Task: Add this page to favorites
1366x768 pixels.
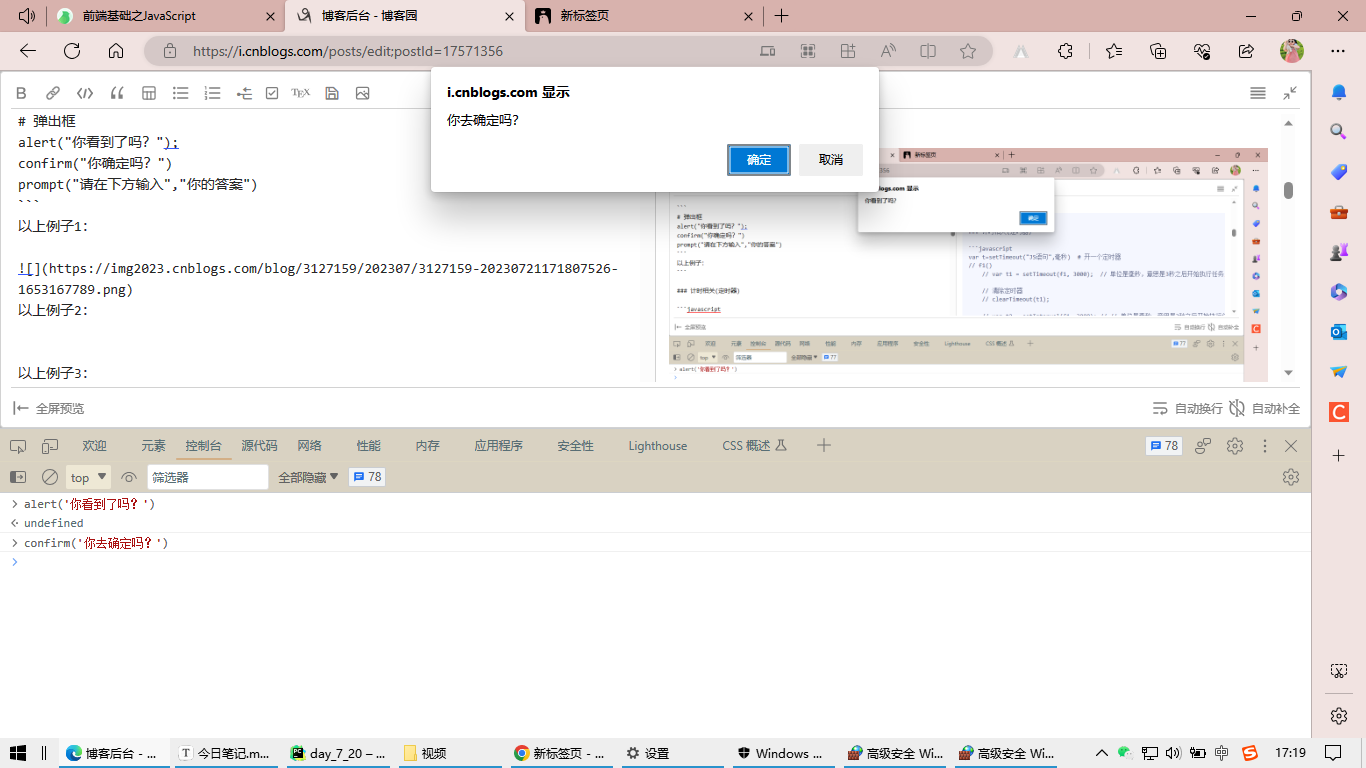Action: tap(967, 51)
